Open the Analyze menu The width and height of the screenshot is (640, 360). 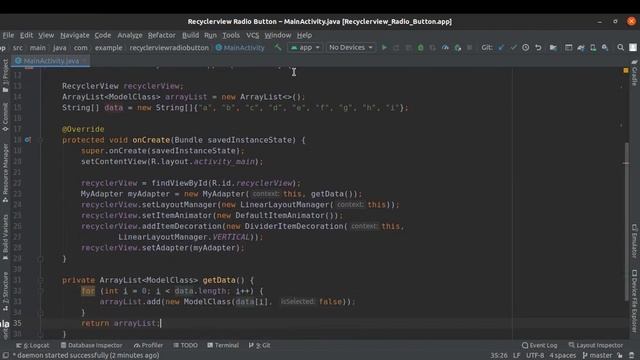click(130, 35)
